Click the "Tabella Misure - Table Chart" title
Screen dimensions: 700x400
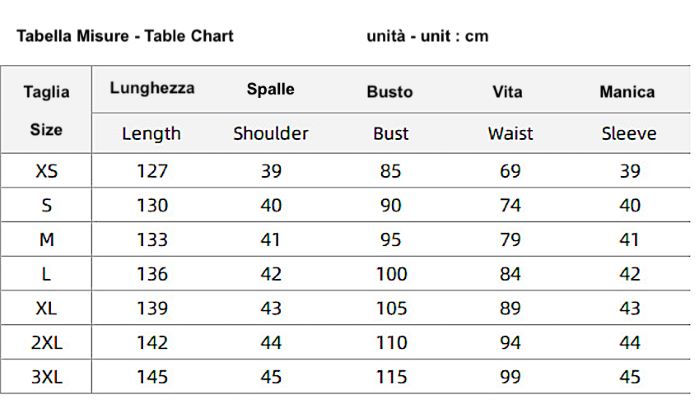click(125, 36)
